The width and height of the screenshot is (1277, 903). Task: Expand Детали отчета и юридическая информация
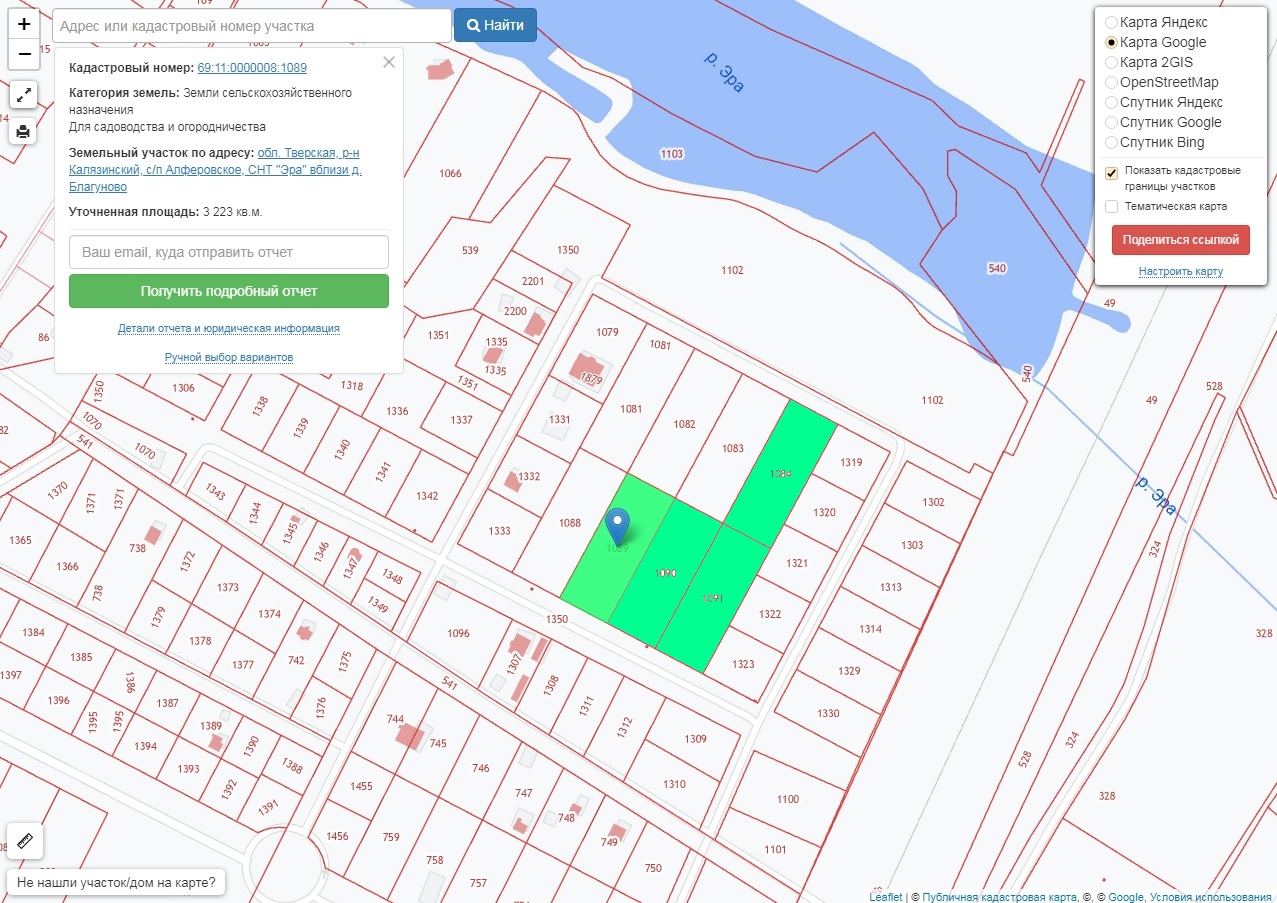pyautogui.click(x=229, y=328)
